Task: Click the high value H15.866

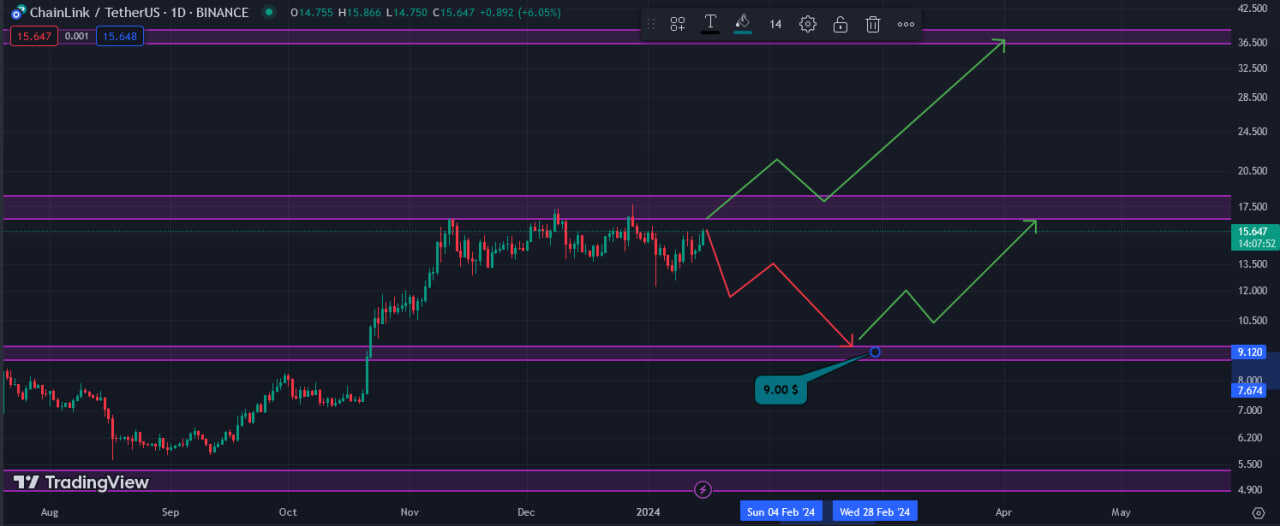Action: (x=362, y=13)
